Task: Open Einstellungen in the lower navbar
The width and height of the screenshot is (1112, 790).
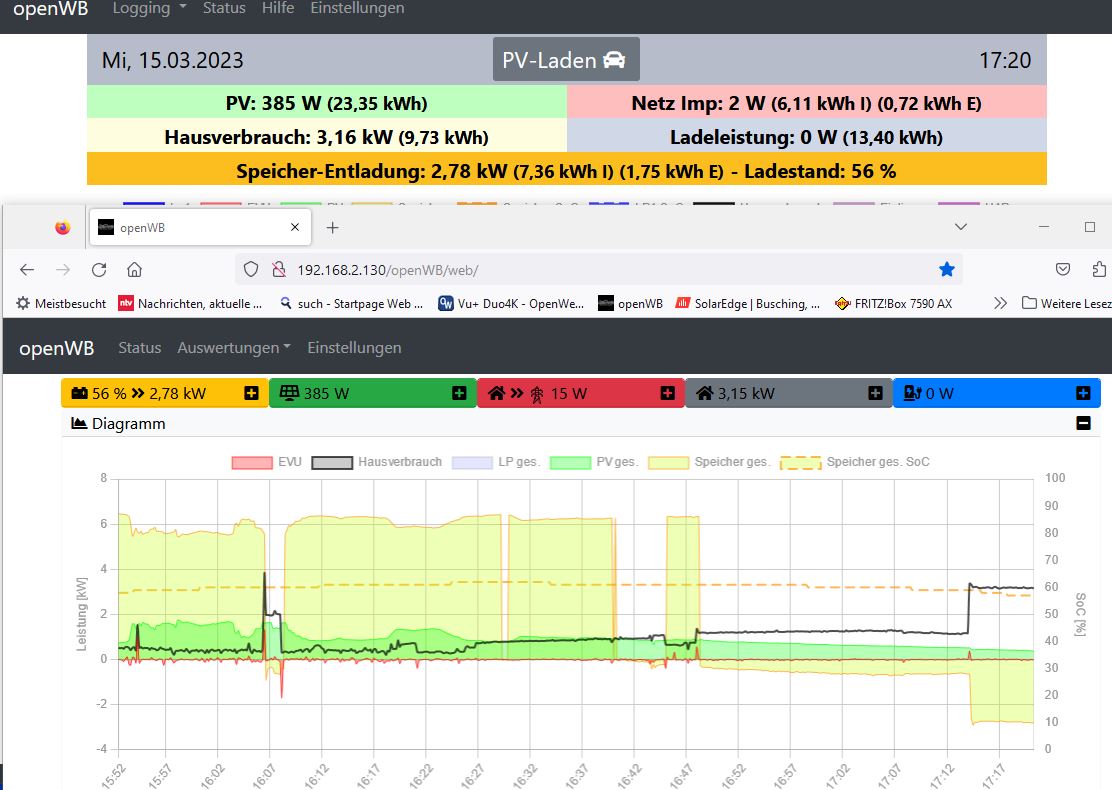Action: pos(354,348)
